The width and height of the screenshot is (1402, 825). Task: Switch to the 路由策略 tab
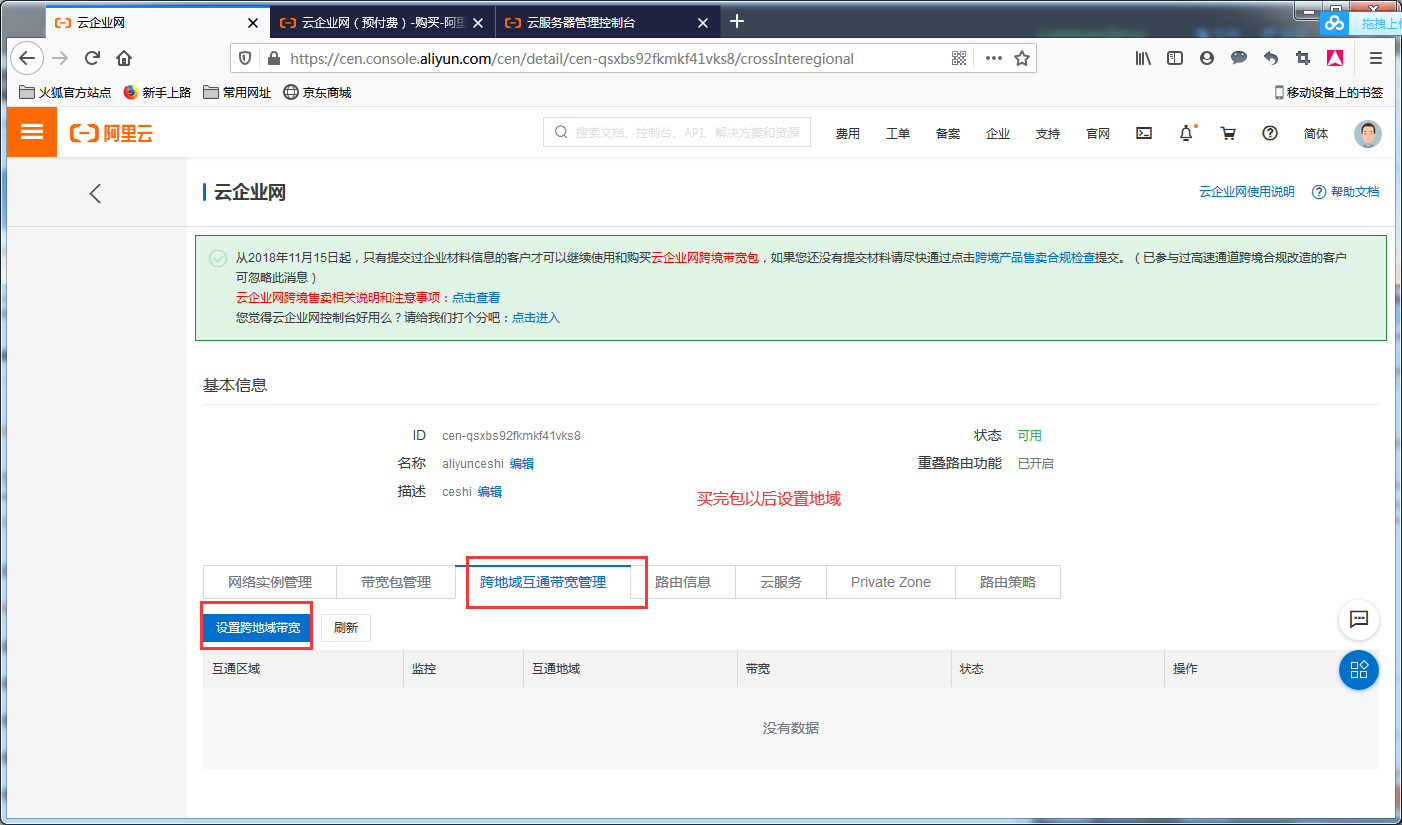coord(1007,581)
